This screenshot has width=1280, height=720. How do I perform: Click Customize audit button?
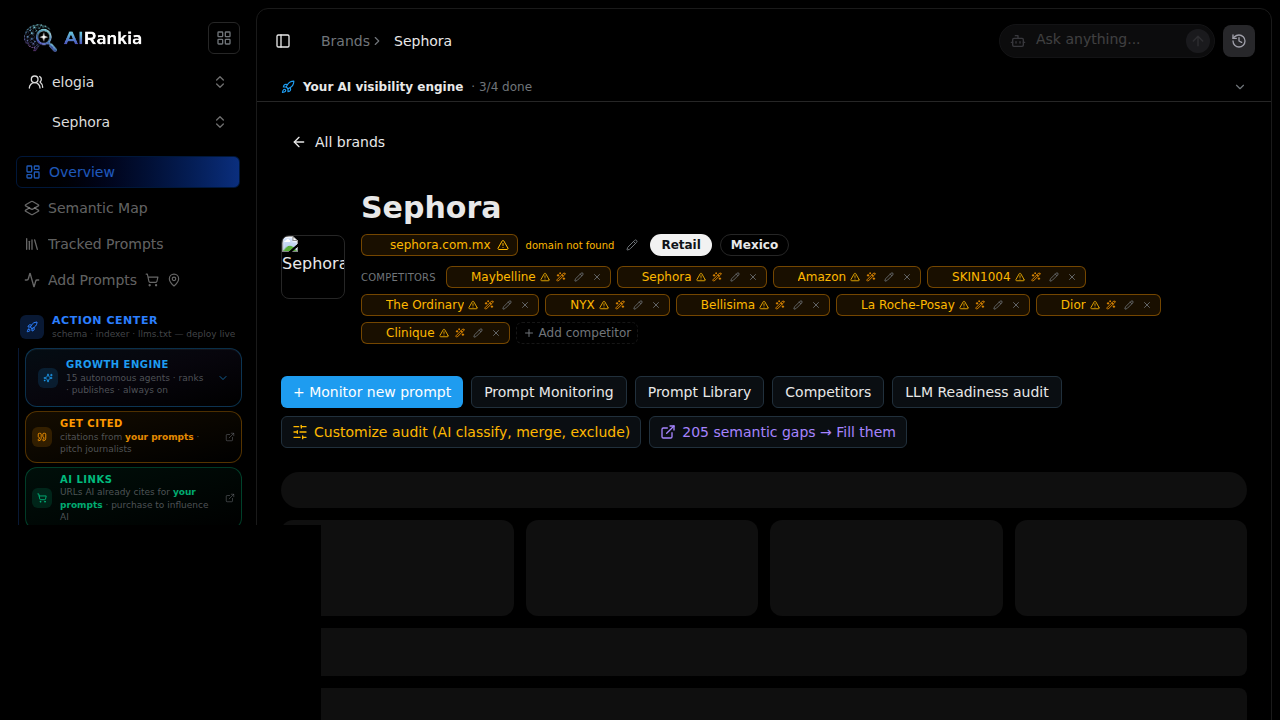461,432
